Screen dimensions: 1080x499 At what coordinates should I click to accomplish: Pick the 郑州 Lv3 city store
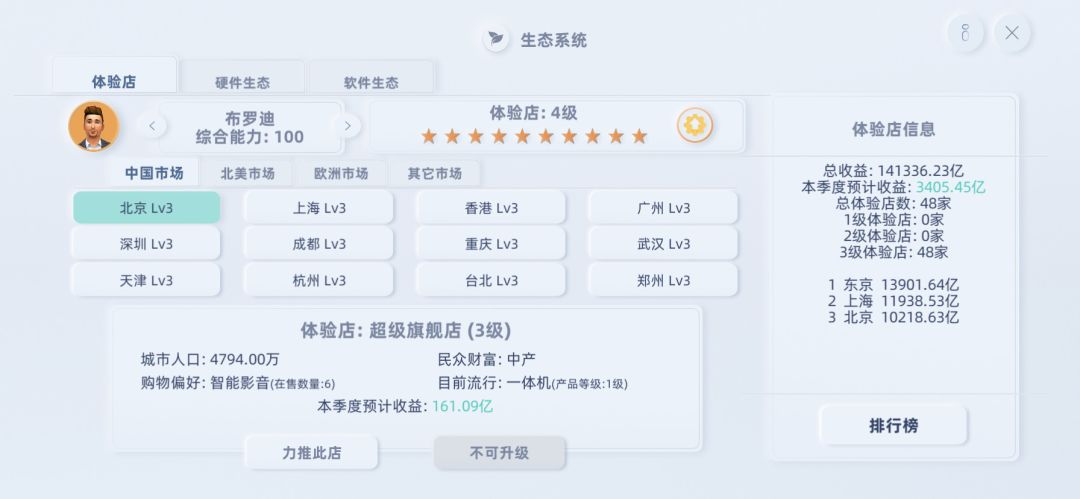(x=663, y=280)
